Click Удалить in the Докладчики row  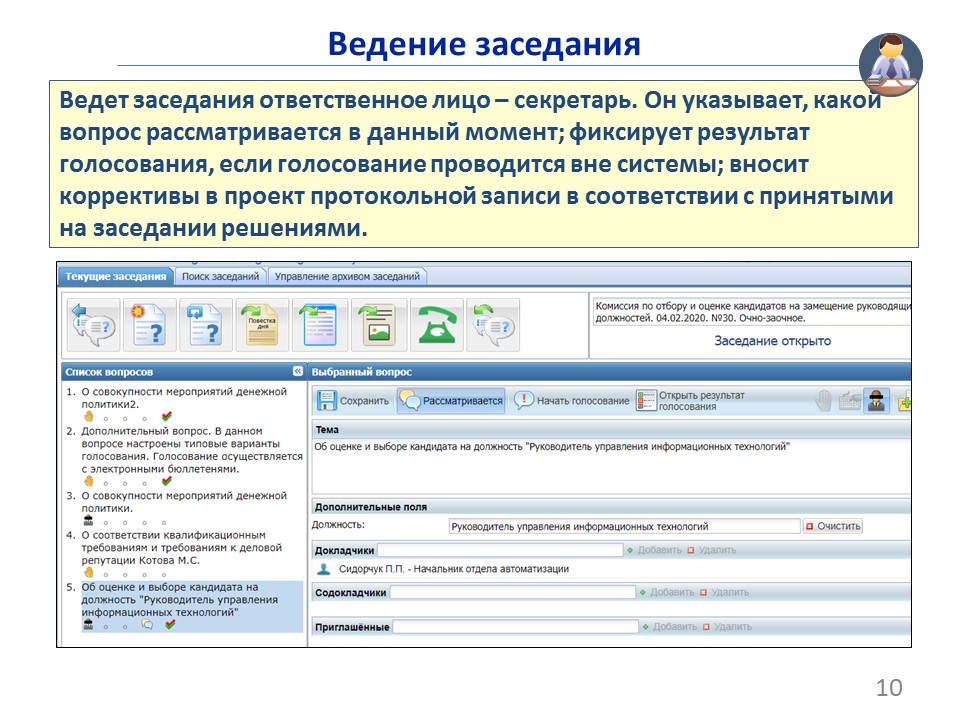(711, 550)
